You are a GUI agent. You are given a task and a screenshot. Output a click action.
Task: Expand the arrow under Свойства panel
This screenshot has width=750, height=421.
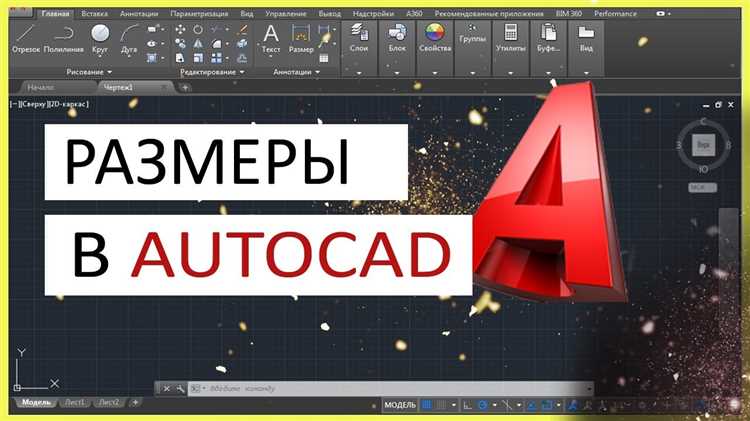pos(435,73)
